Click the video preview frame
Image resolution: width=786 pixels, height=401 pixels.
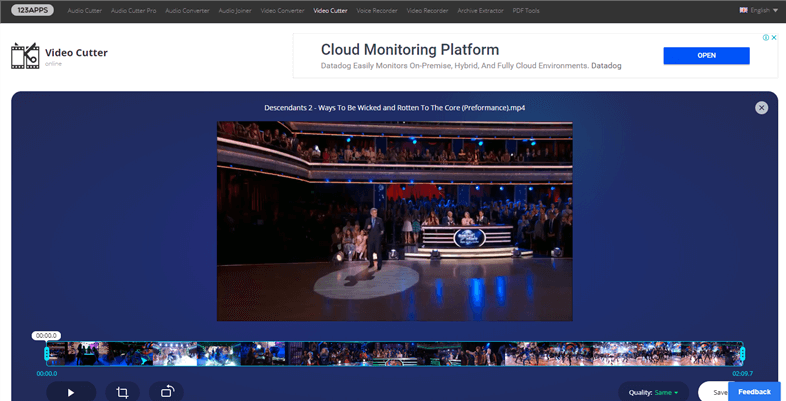click(395, 221)
